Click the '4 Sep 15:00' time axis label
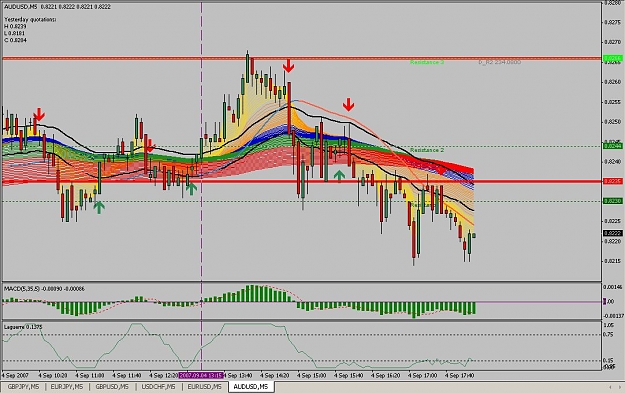 pyautogui.click(x=312, y=375)
